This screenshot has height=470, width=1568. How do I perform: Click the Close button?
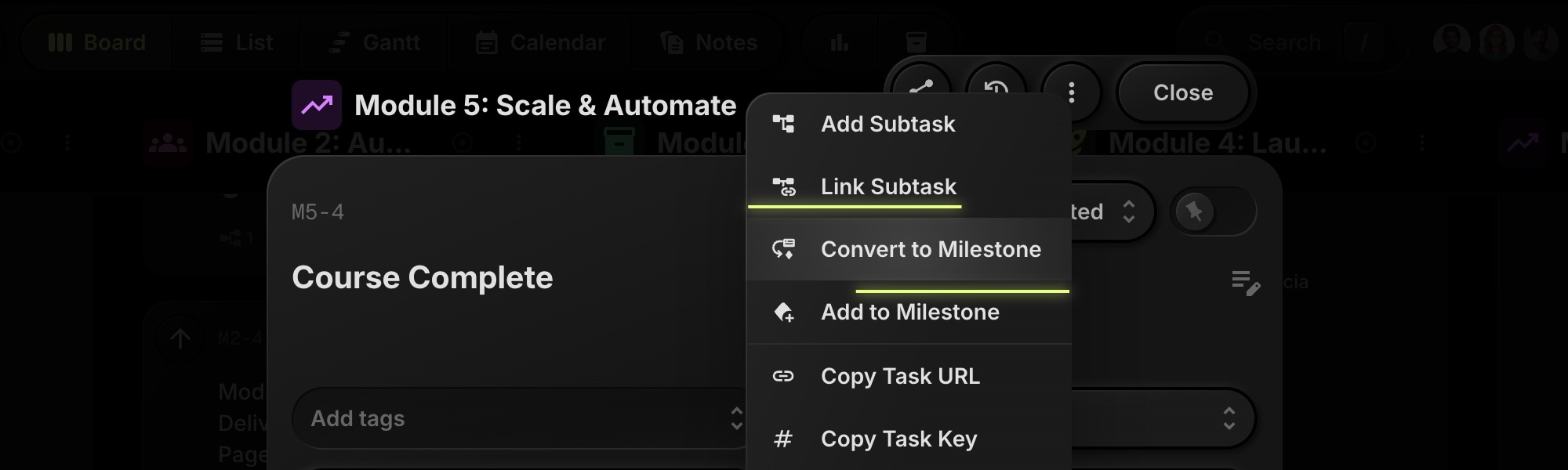point(1182,92)
